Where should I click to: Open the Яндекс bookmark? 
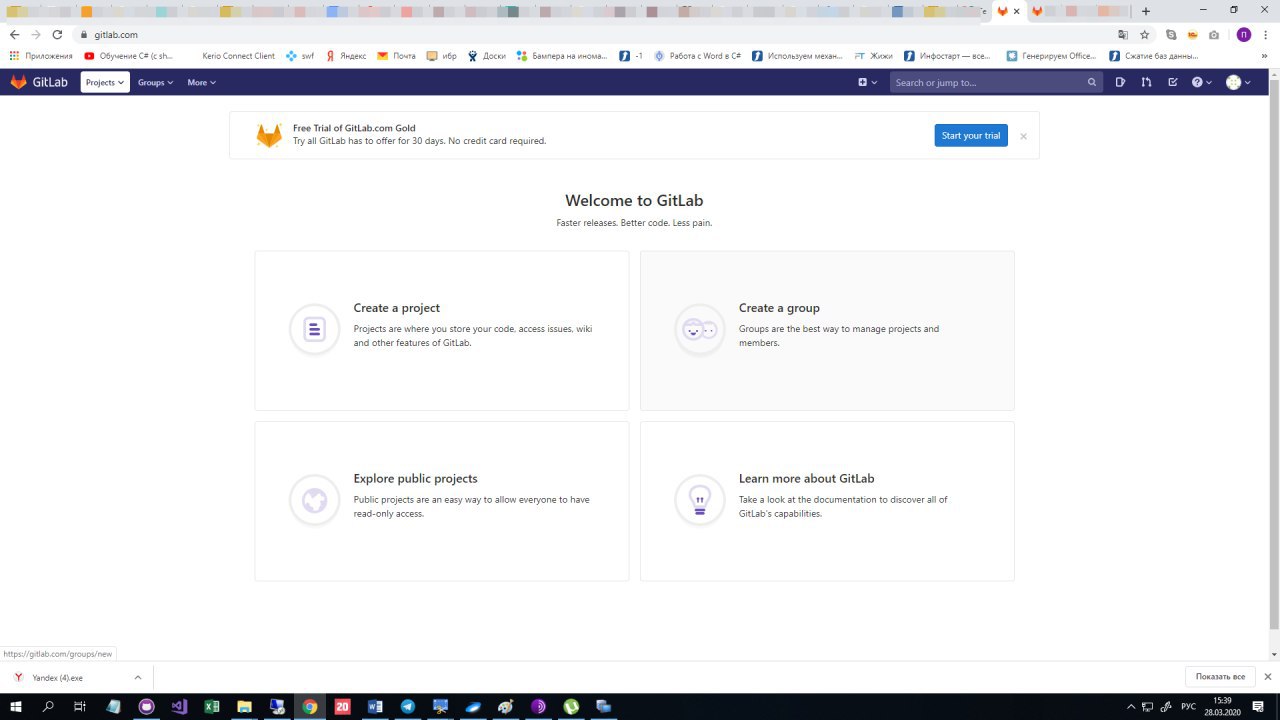(345, 56)
